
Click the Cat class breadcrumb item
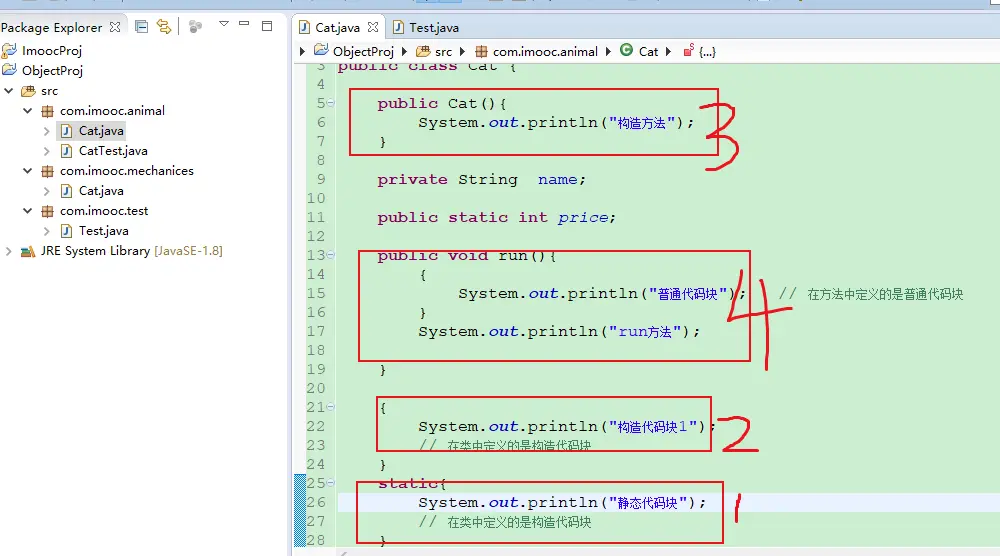[648, 51]
